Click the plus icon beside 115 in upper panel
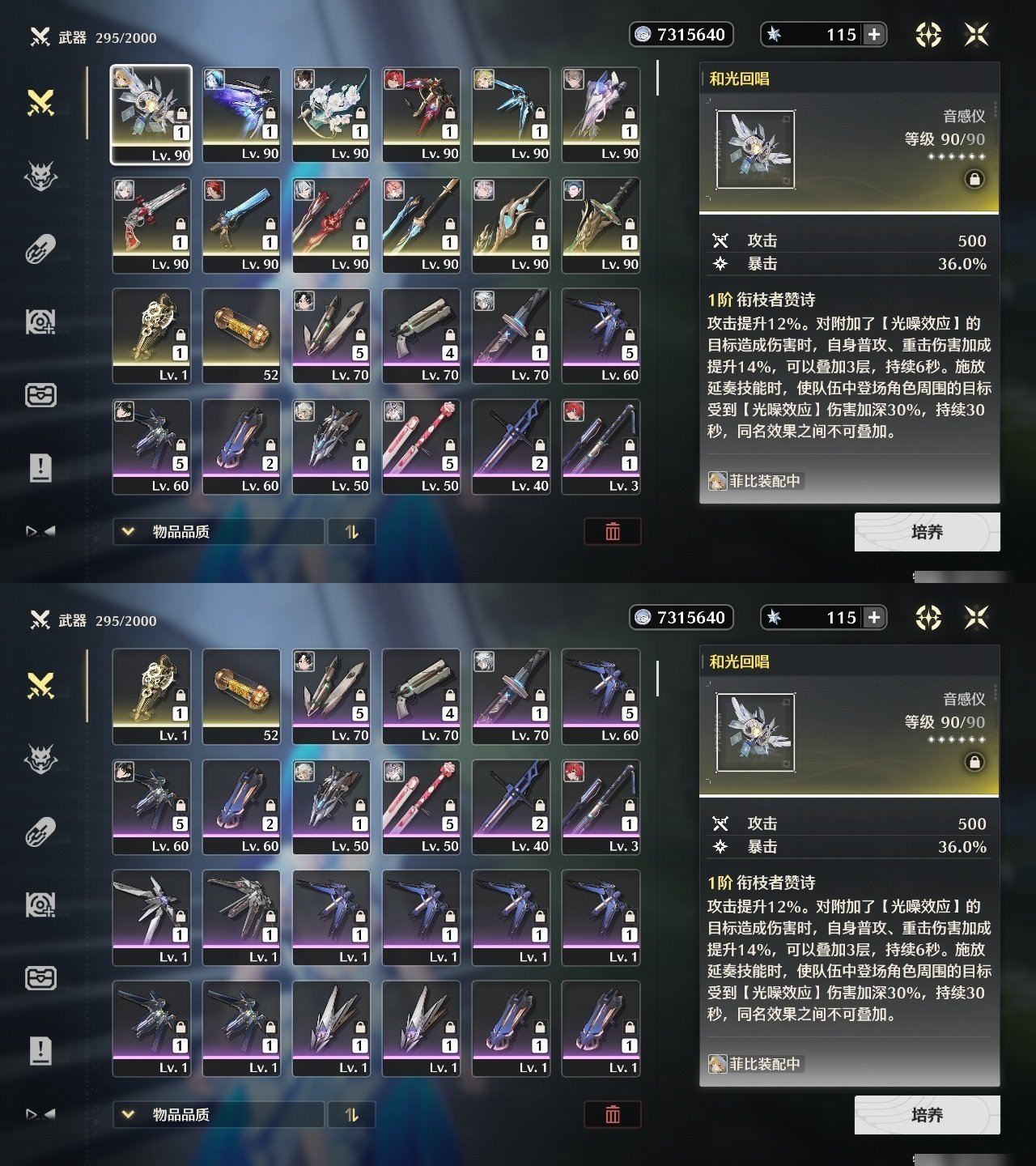1036x1166 pixels. pyautogui.click(x=874, y=35)
